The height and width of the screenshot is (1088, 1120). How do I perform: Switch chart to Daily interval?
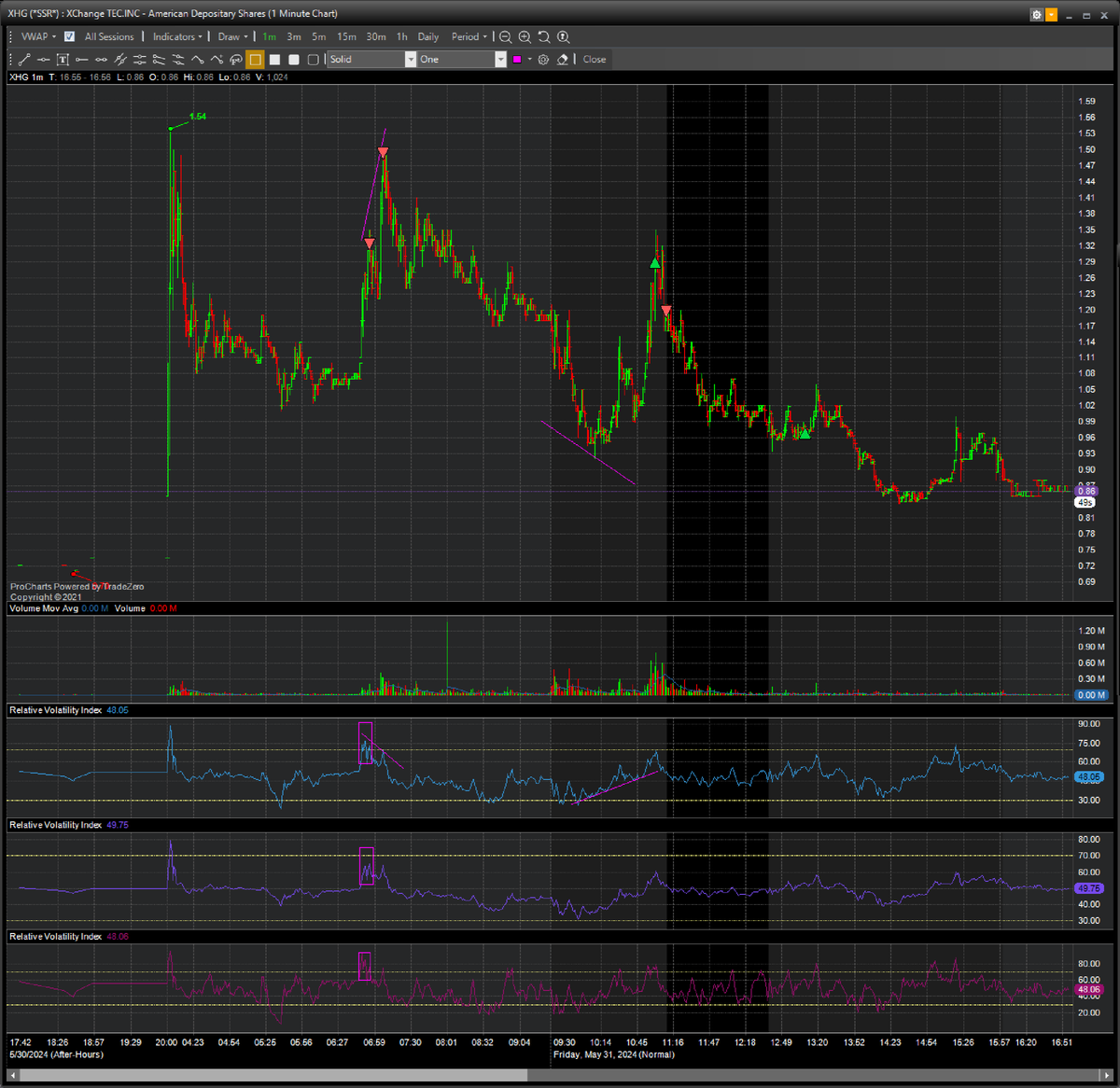428,36
